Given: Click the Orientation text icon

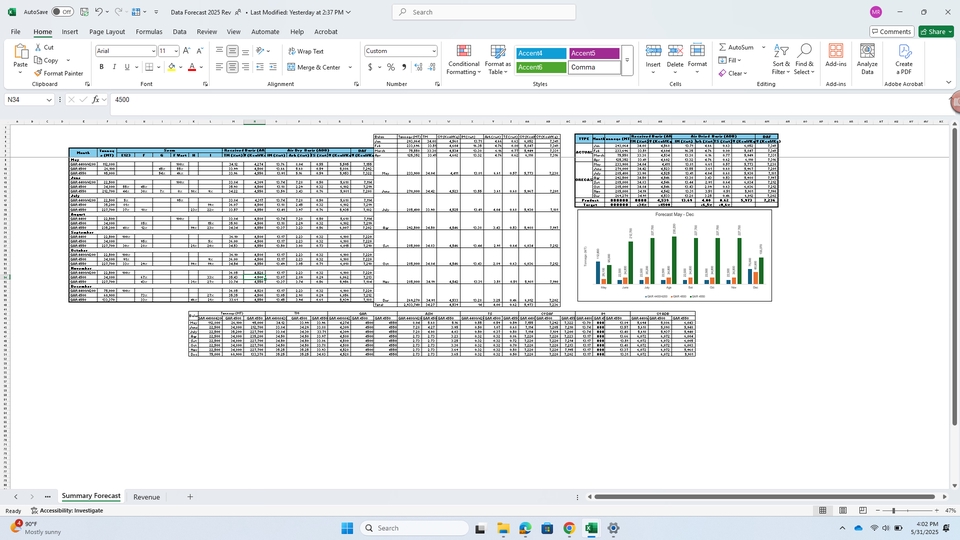Looking at the screenshot, I should [x=260, y=51].
